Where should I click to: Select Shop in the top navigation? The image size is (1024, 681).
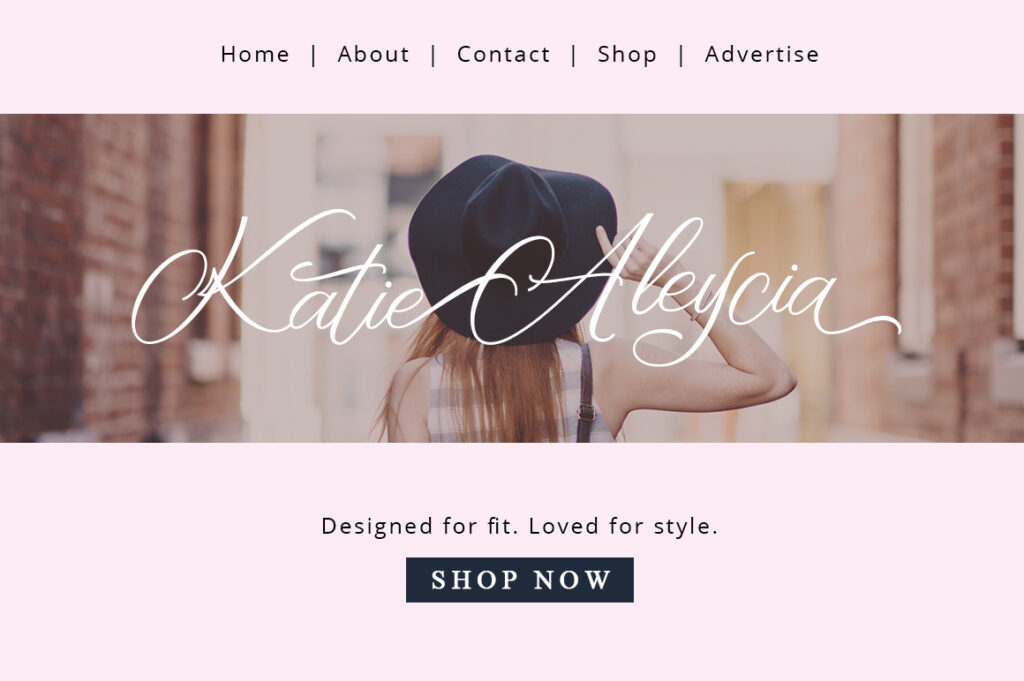pos(627,55)
